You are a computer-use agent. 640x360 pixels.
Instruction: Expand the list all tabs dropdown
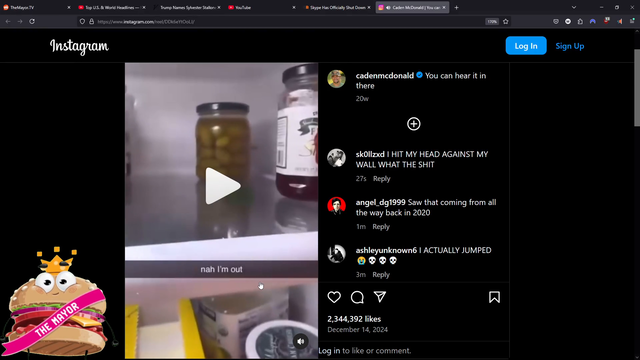574,7
